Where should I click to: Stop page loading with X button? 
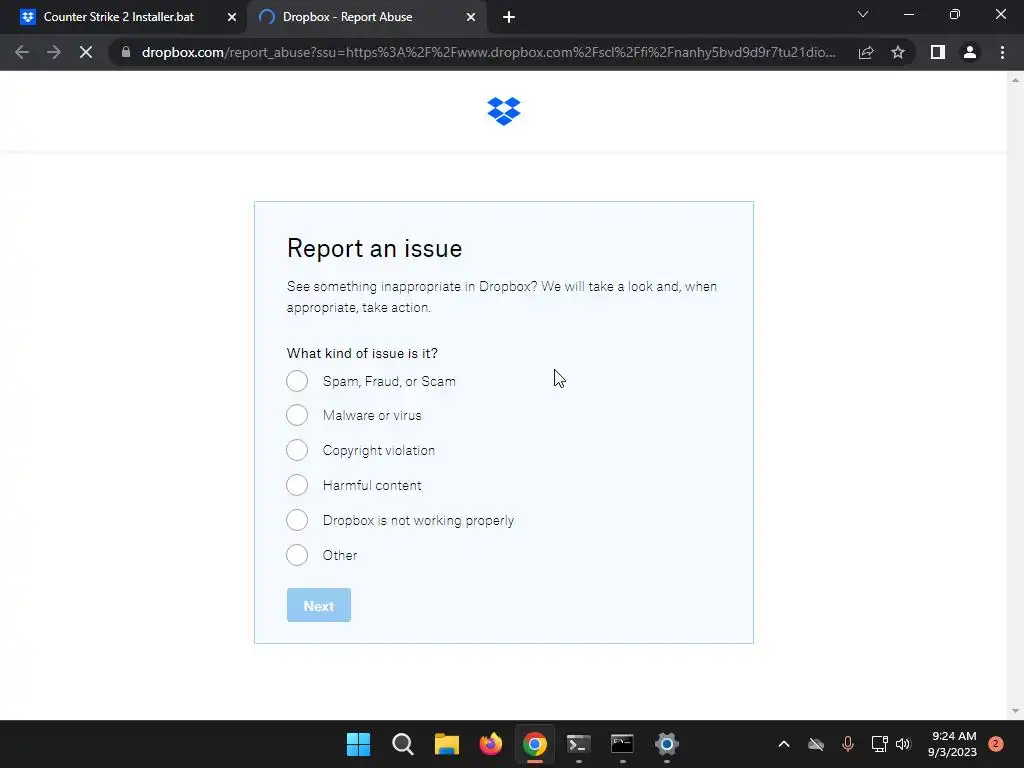[86, 52]
